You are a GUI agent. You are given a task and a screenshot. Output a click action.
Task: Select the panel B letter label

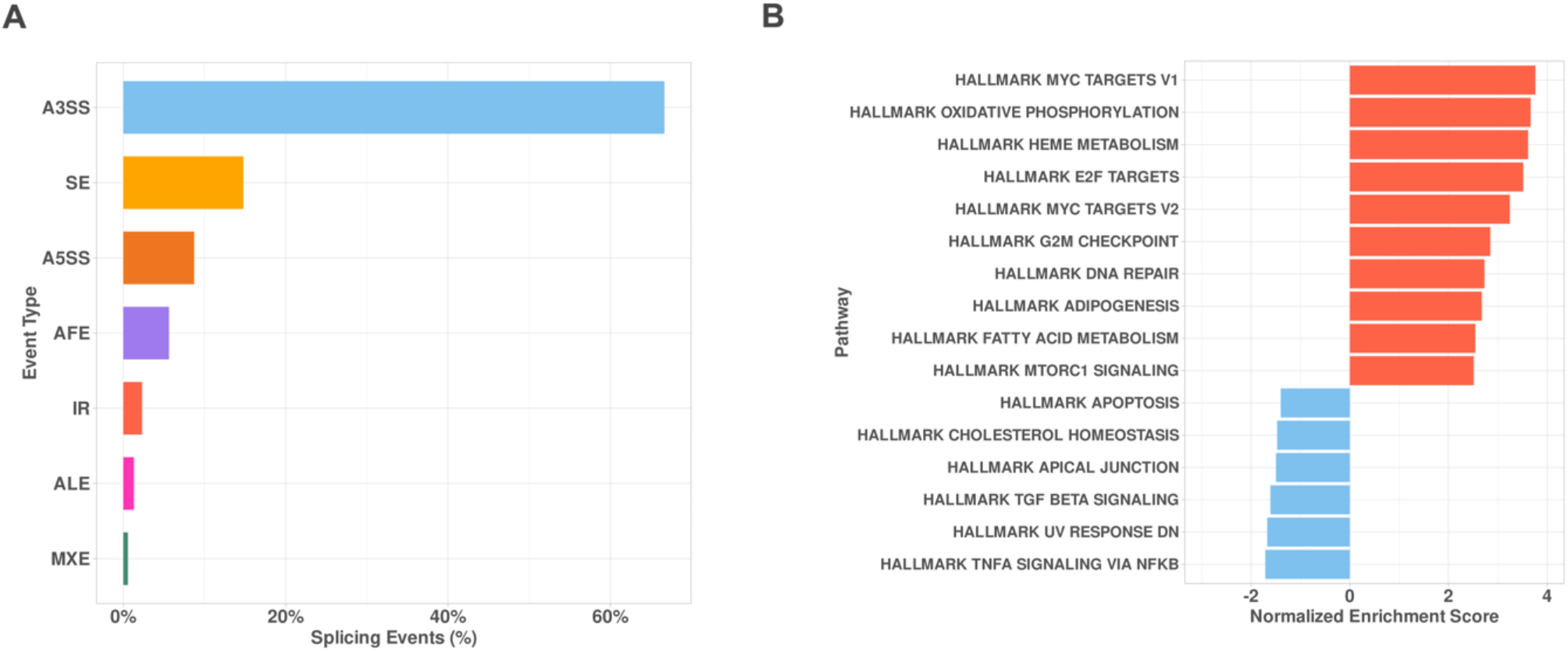(772, 16)
